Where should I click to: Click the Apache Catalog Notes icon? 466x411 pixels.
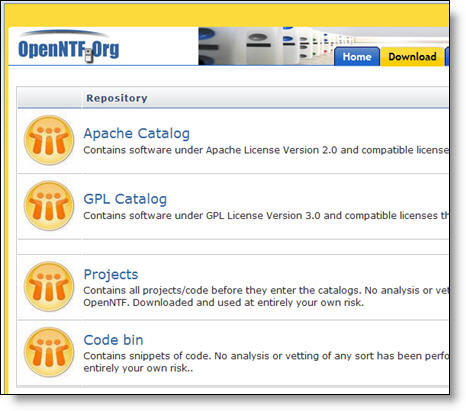click(x=49, y=140)
